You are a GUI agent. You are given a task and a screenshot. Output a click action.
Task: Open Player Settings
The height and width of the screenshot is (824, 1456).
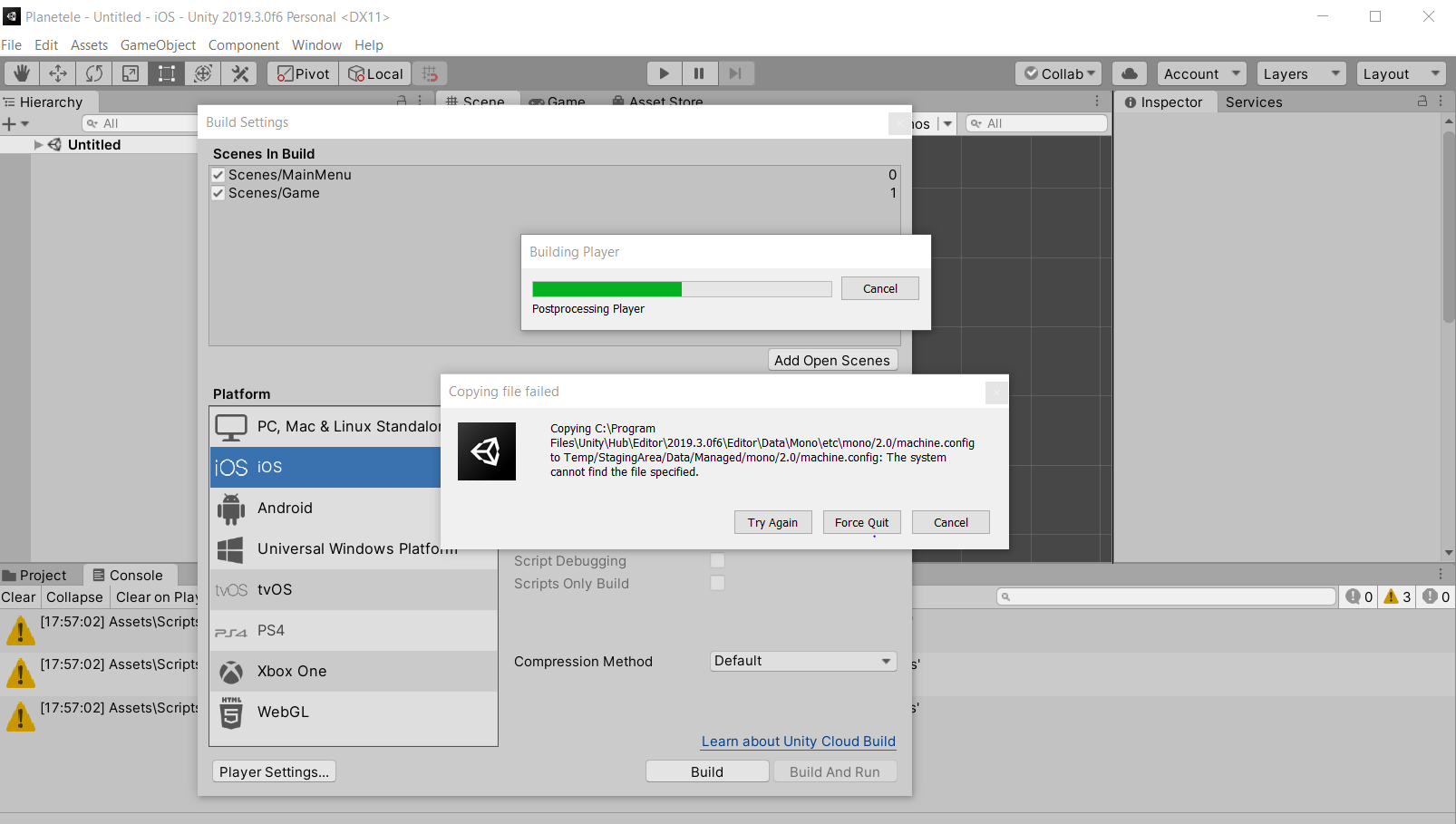point(274,771)
